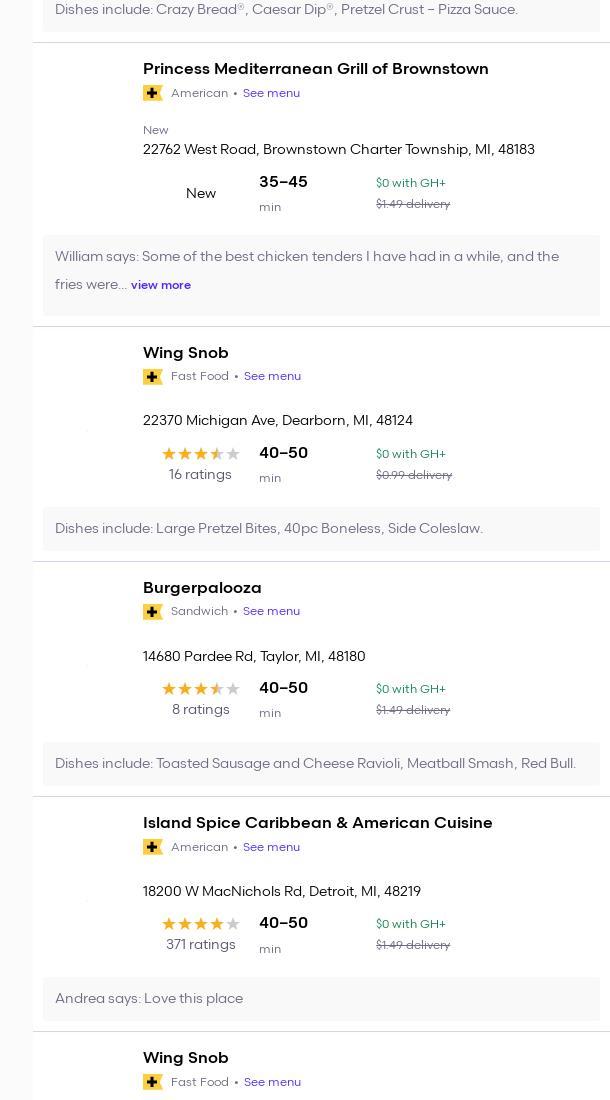Image resolution: width=610 pixels, height=1100 pixels.
Task: Click the GH+ badge under Island Spice Caribbean
Action: click(153, 847)
